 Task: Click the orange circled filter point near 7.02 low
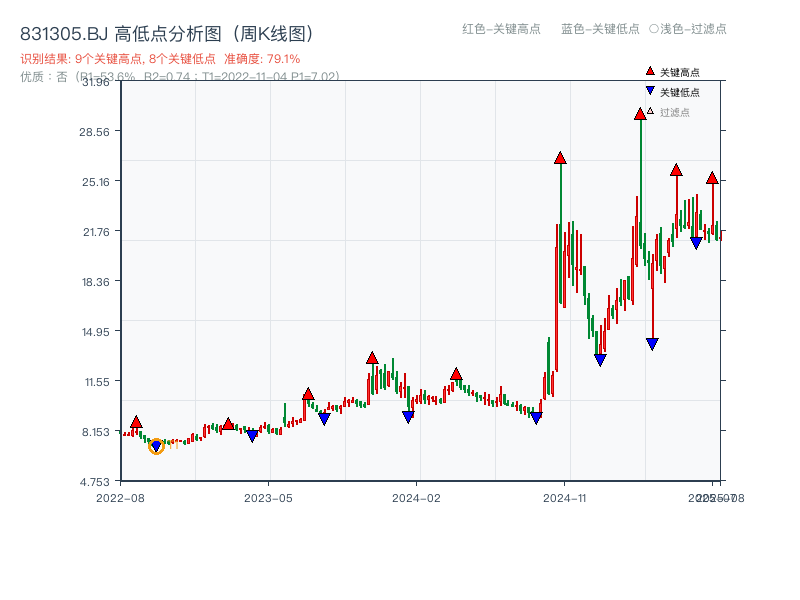tap(156, 446)
